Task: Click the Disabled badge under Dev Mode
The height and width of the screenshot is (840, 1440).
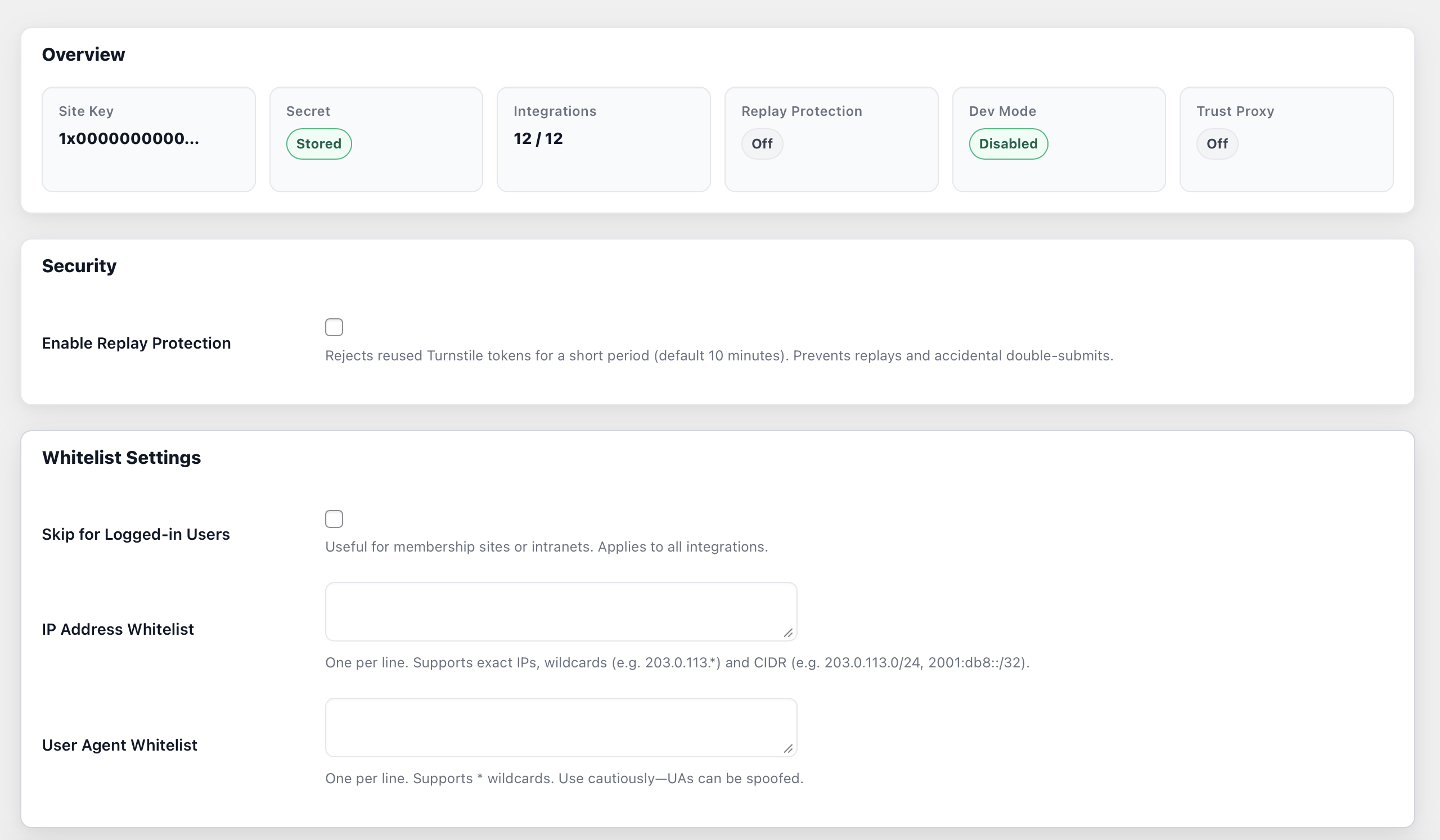Action: point(1007,143)
